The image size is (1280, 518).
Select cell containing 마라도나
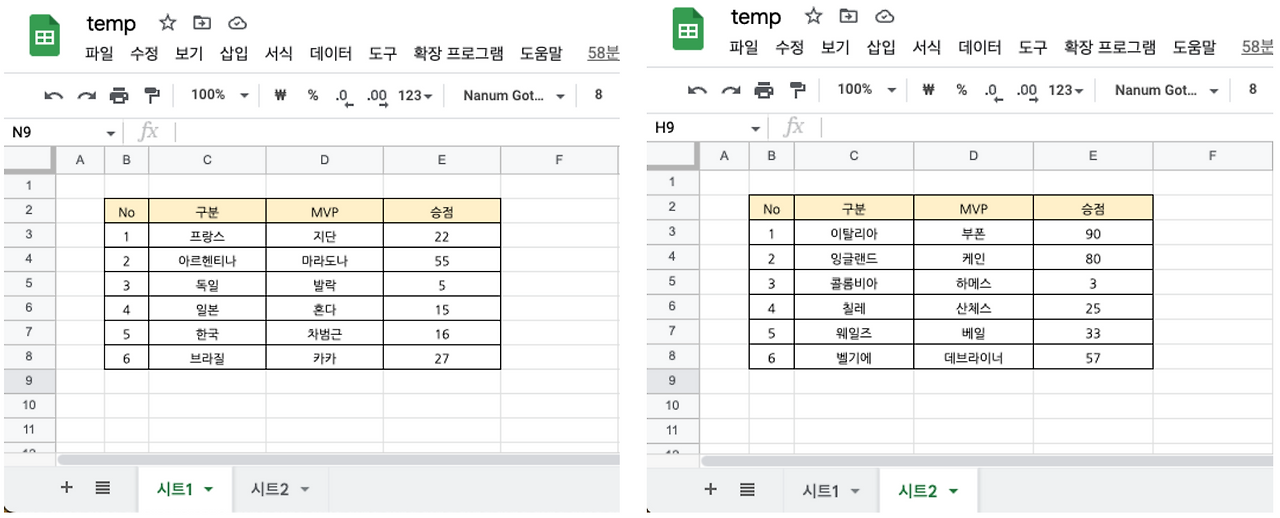coord(324,261)
